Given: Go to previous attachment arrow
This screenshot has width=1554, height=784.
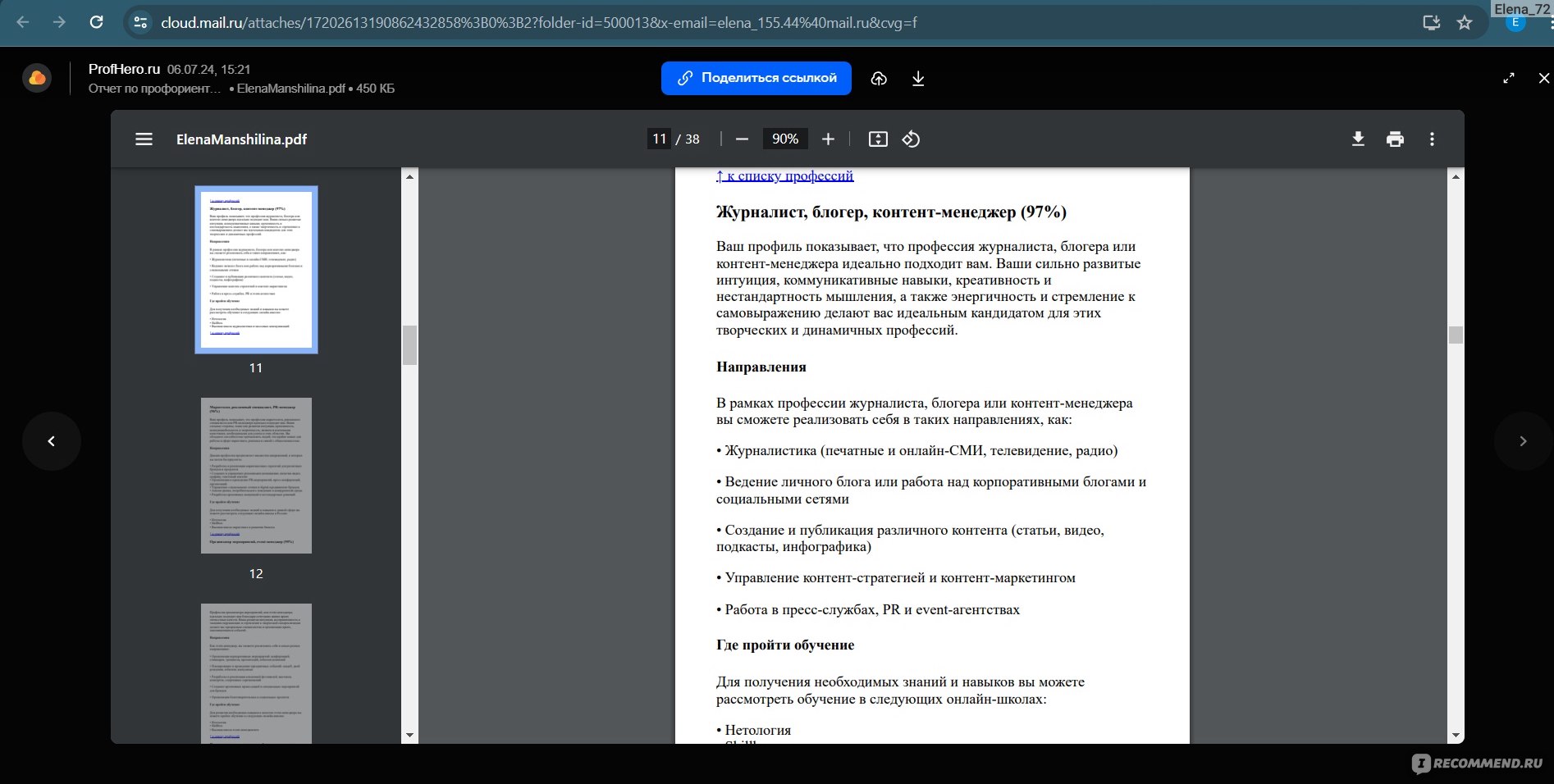Looking at the screenshot, I should (51, 441).
